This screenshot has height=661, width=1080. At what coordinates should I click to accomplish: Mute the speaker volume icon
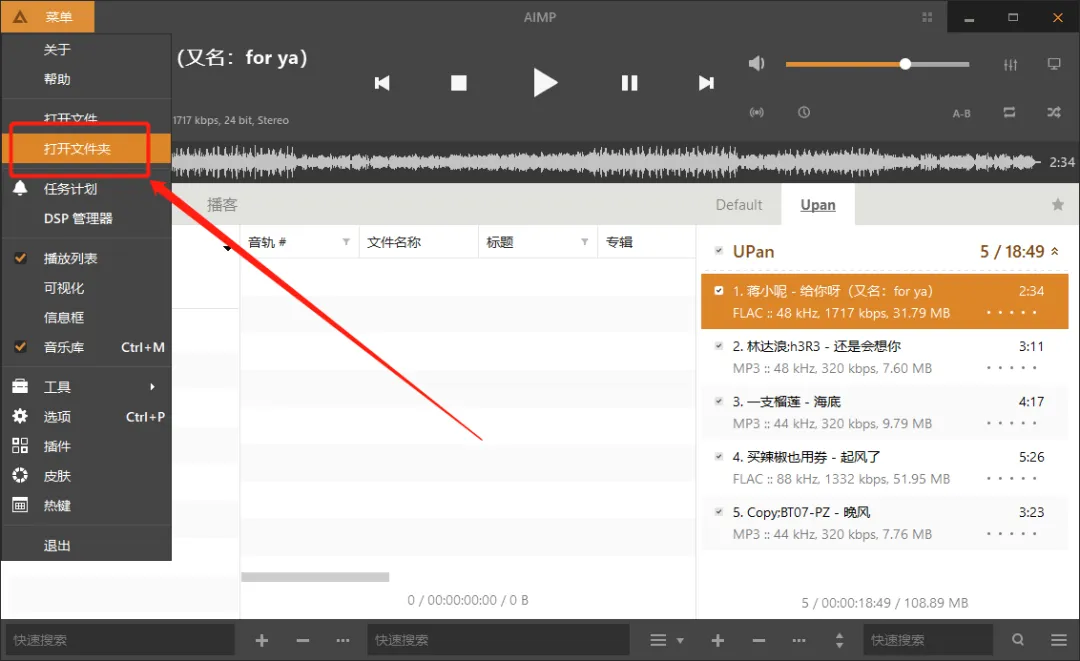coord(756,64)
